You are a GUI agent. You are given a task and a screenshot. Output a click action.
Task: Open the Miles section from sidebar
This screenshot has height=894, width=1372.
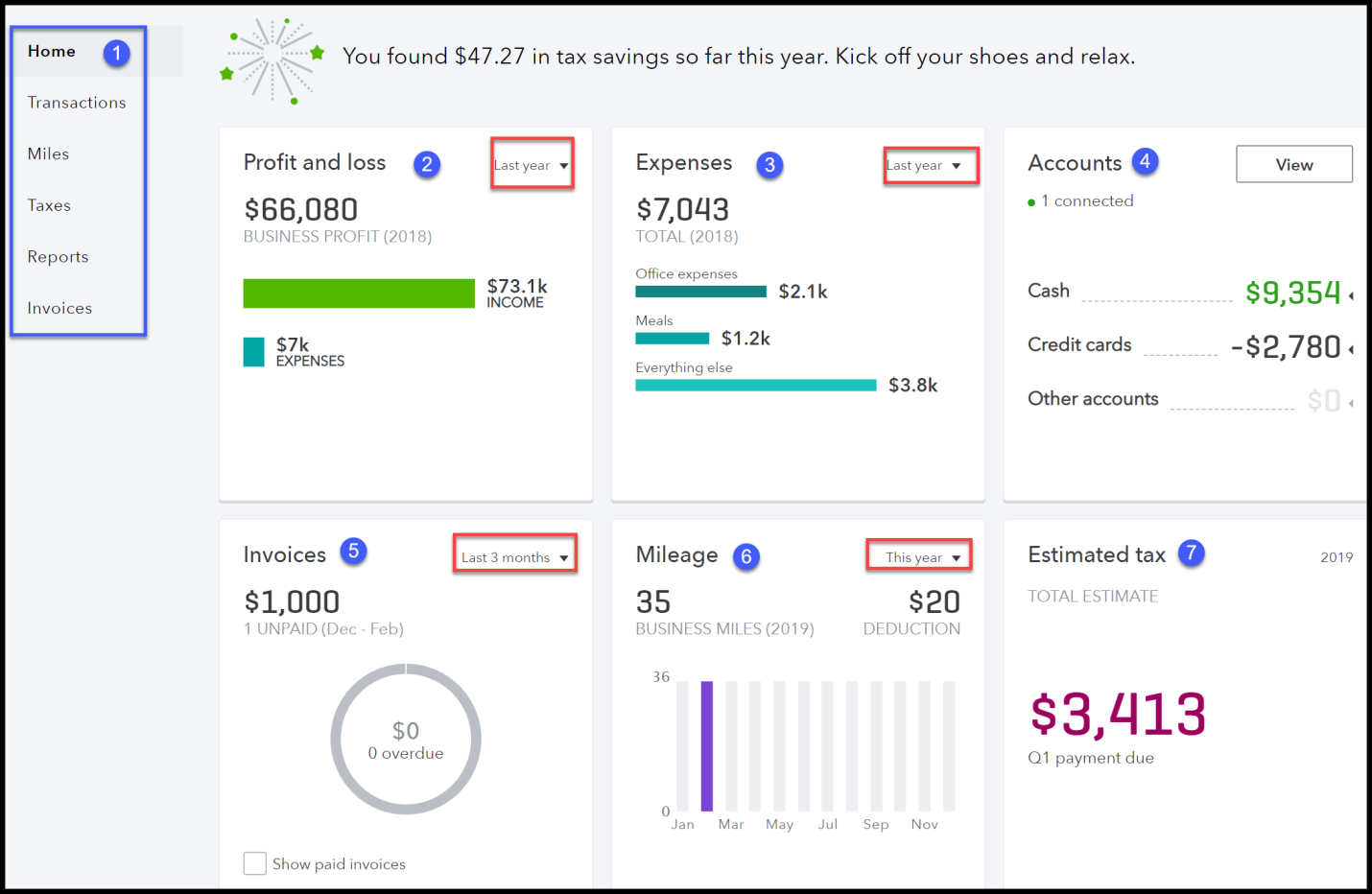(48, 153)
